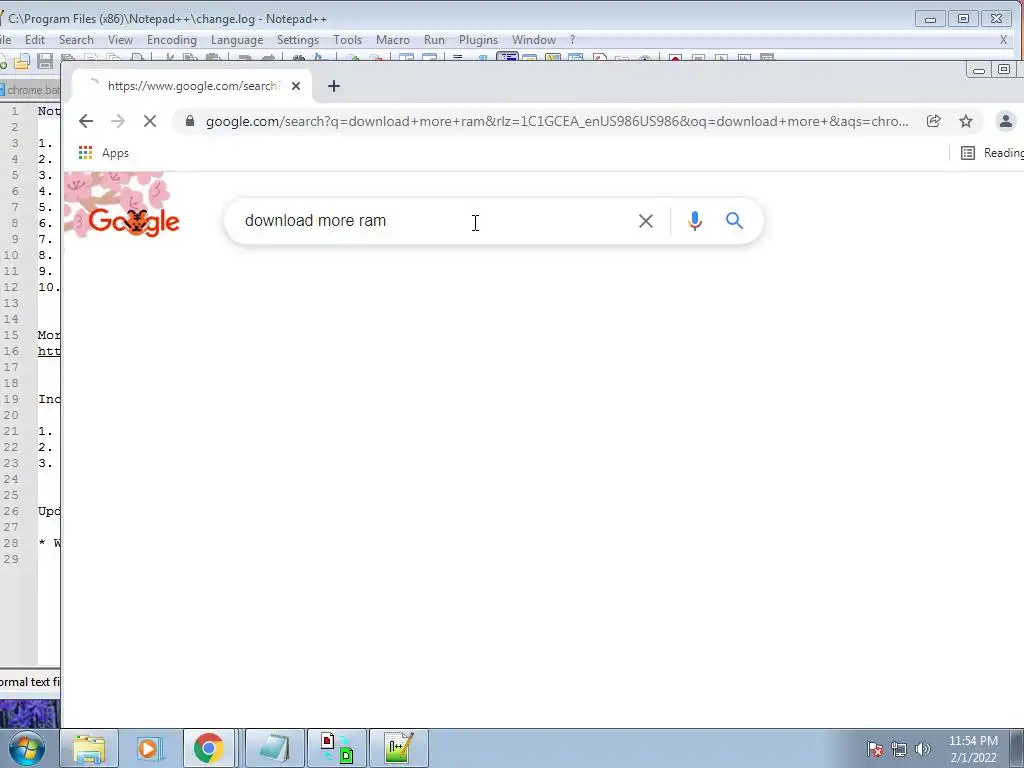Open the Search menu in Notepad++

coord(76,40)
